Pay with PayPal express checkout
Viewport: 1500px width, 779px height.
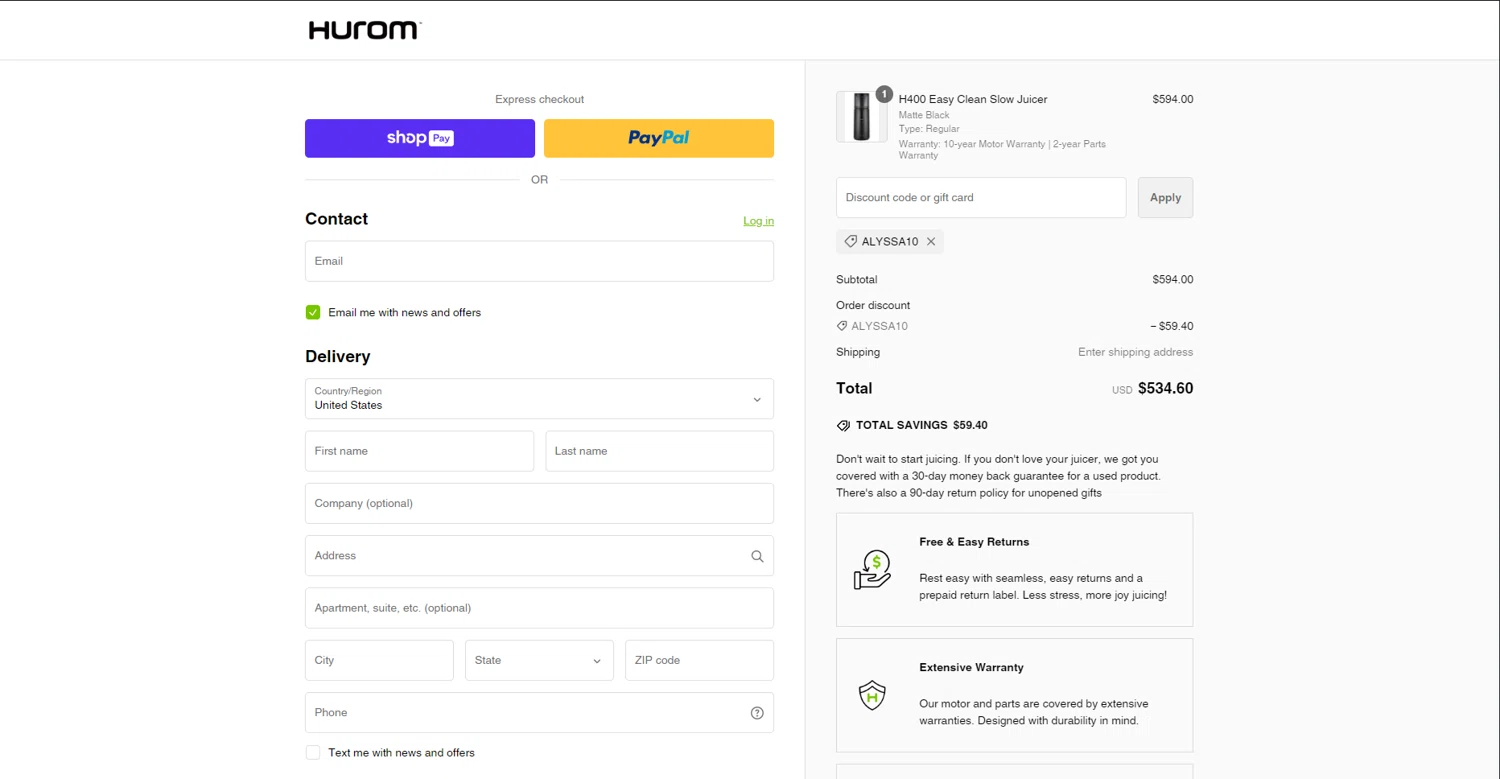[659, 139]
